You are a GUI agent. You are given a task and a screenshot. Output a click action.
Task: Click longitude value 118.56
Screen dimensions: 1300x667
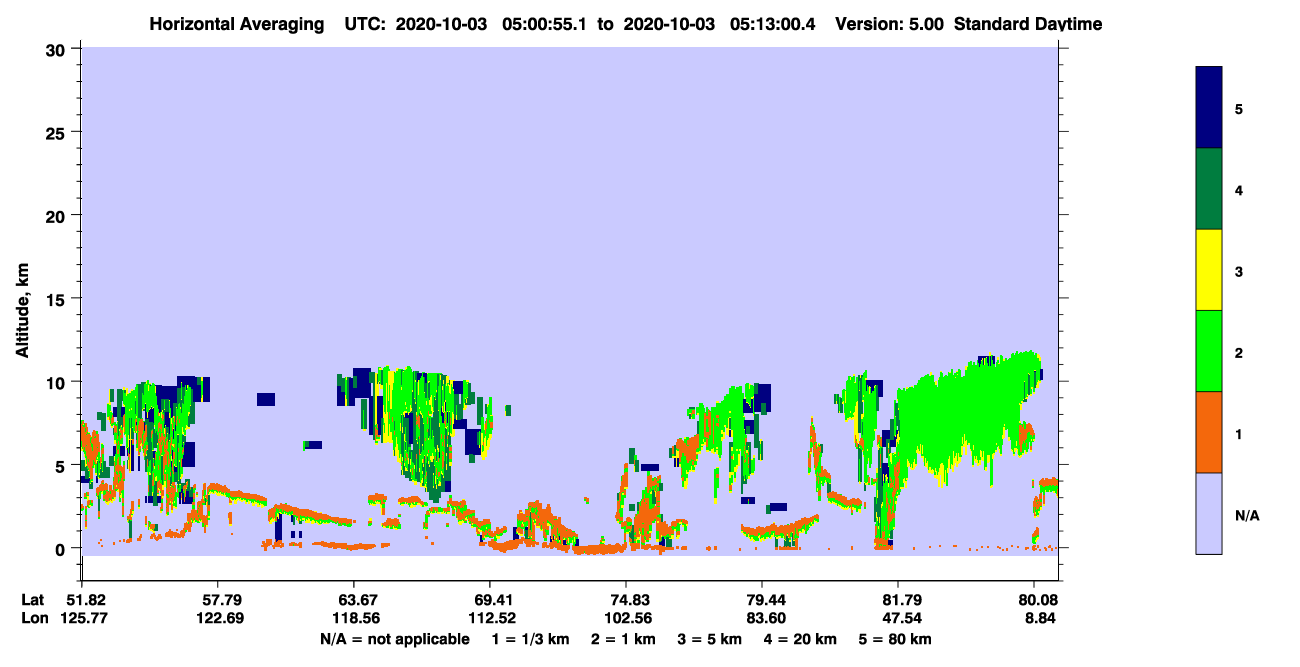pos(354,618)
